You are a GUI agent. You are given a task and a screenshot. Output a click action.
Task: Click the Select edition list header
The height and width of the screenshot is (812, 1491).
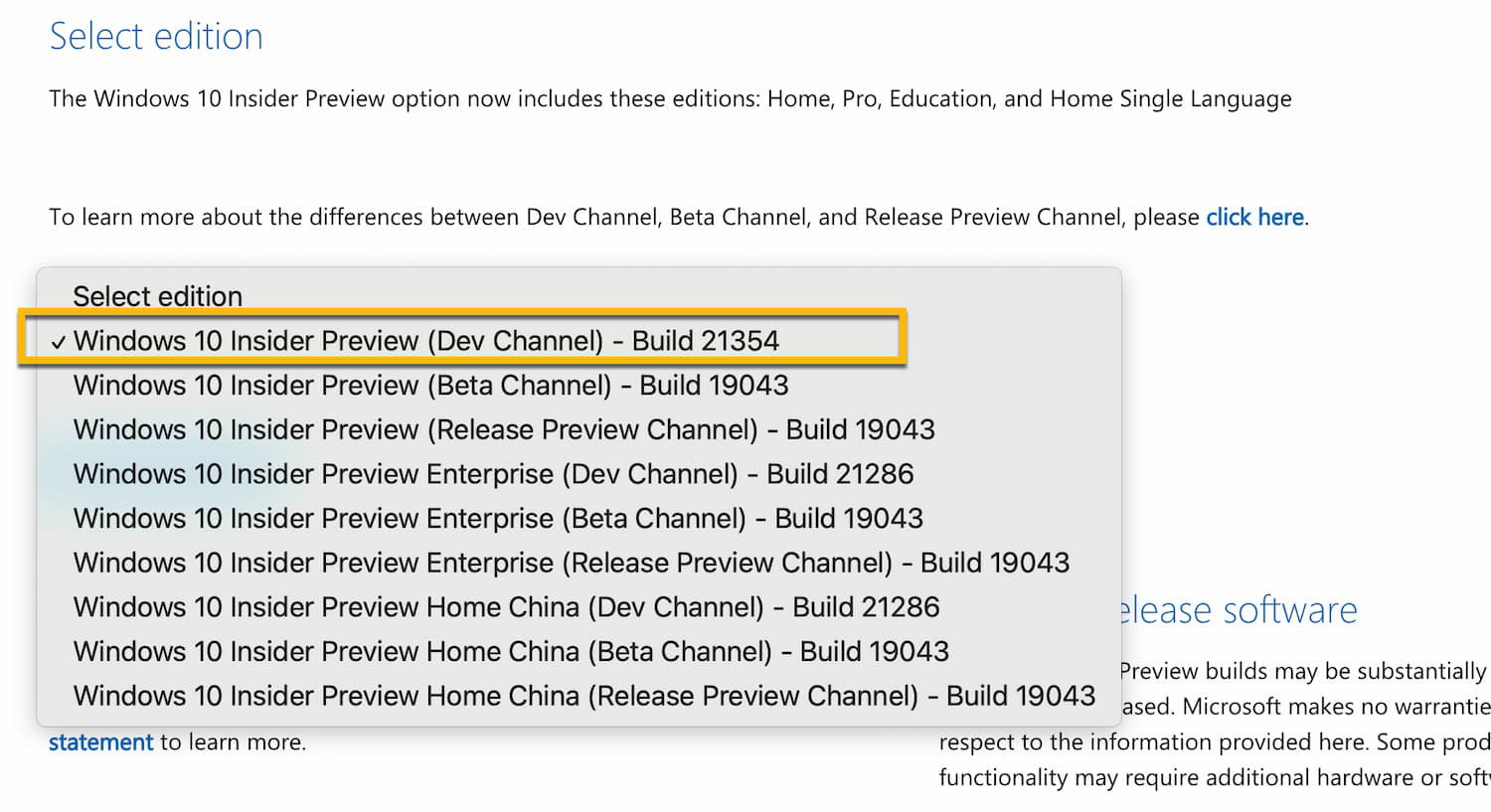(156, 296)
